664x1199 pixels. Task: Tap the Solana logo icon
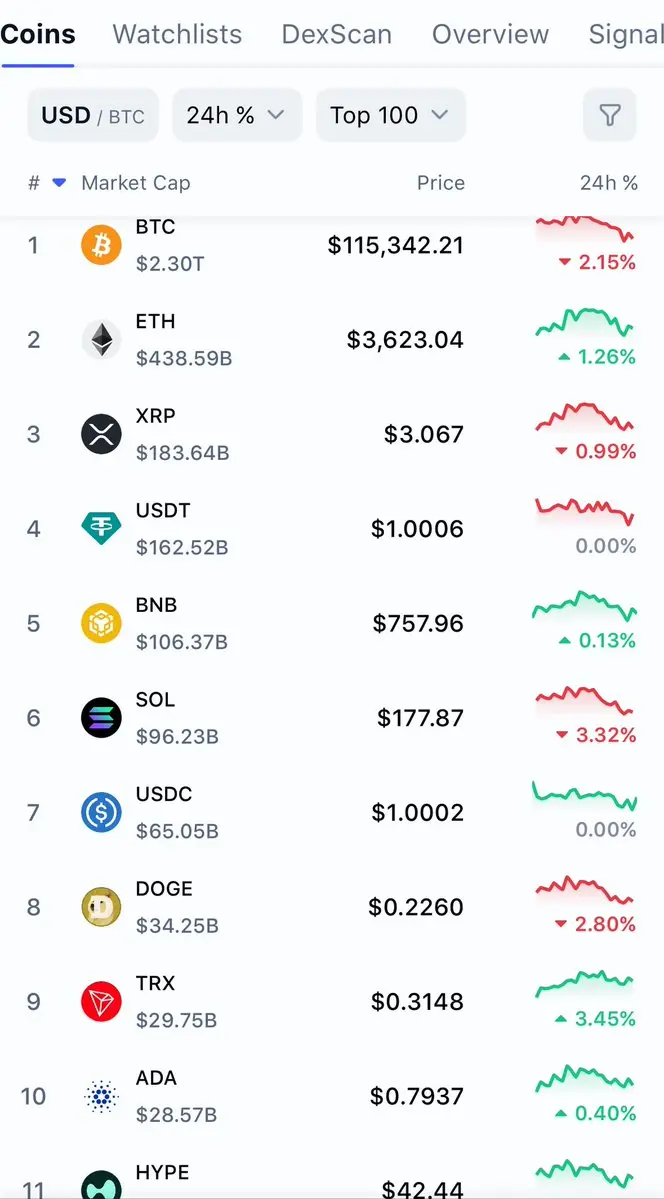101,718
